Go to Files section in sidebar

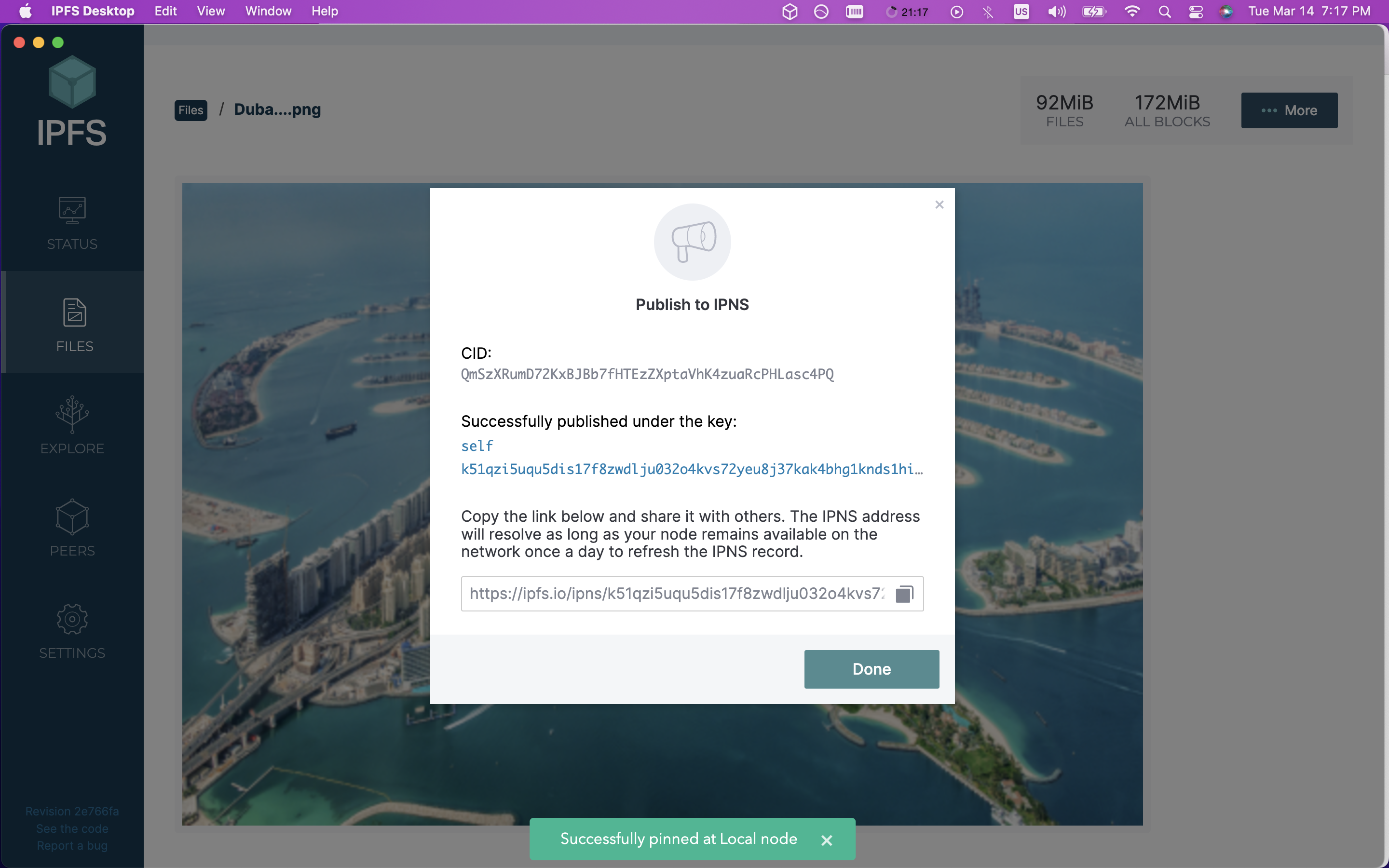74,325
